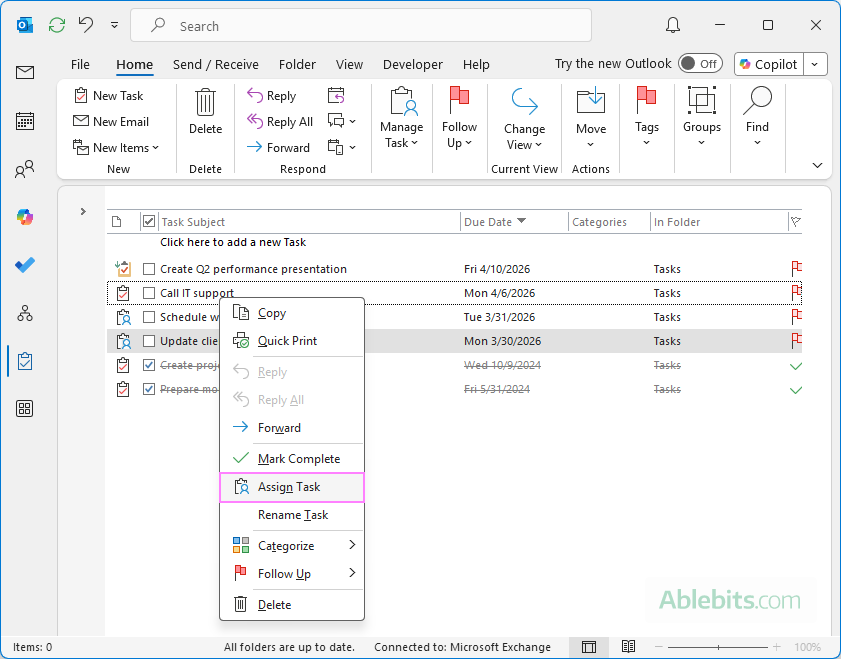Click the red flag icon on the Call IT support row
This screenshot has height=659, width=841.
tap(796, 292)
